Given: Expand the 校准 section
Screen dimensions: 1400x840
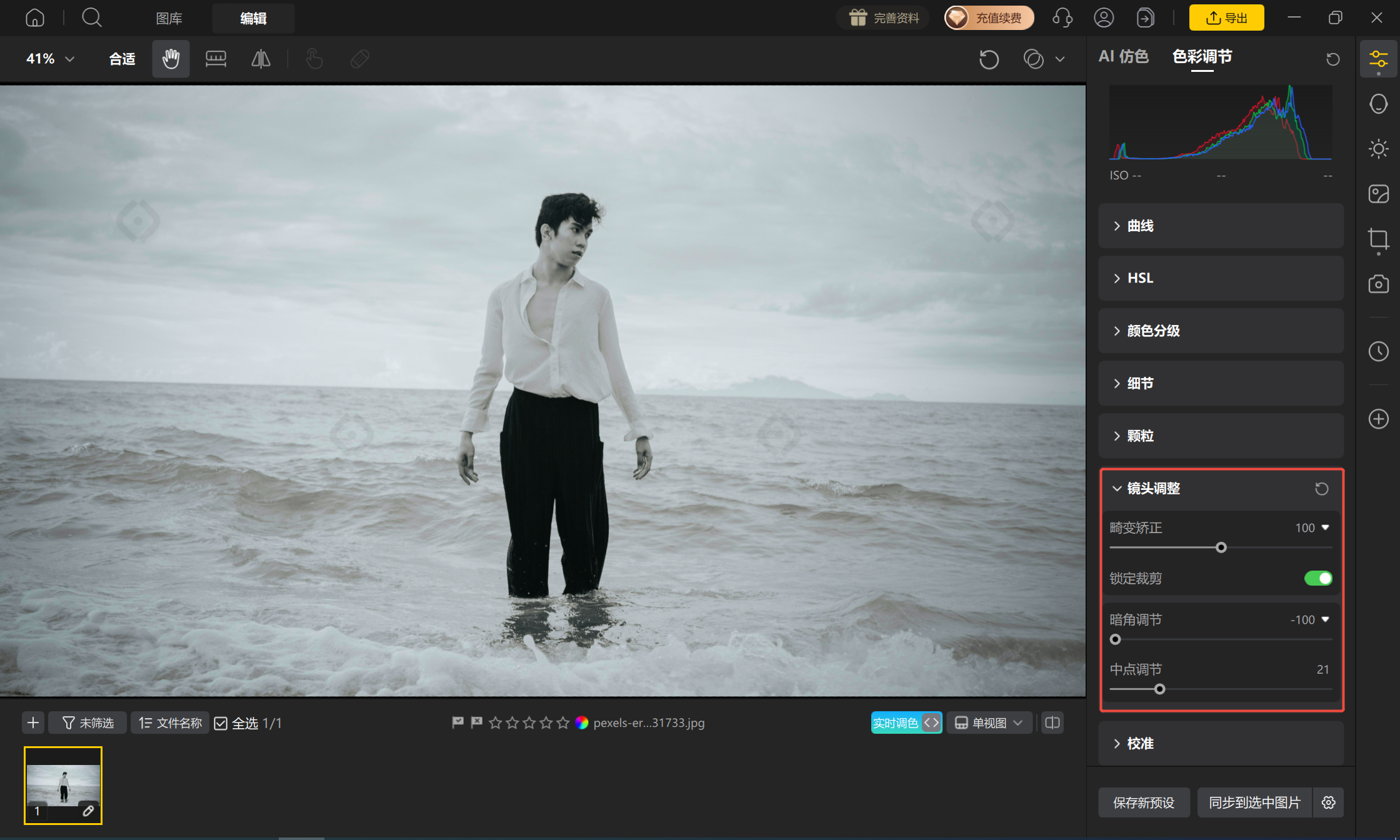Looking at the screenshot, I should tap(1221, 743).
